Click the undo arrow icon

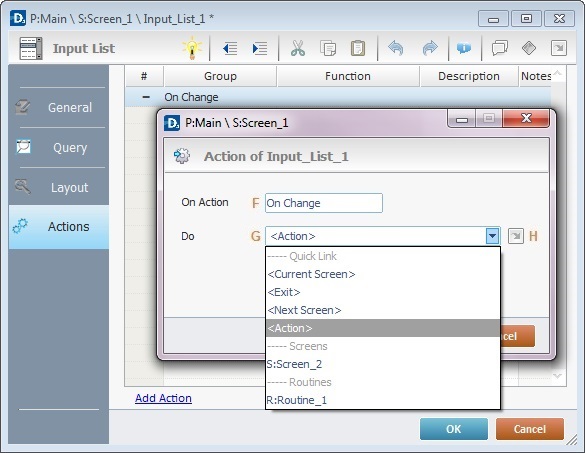pos(396,48)
